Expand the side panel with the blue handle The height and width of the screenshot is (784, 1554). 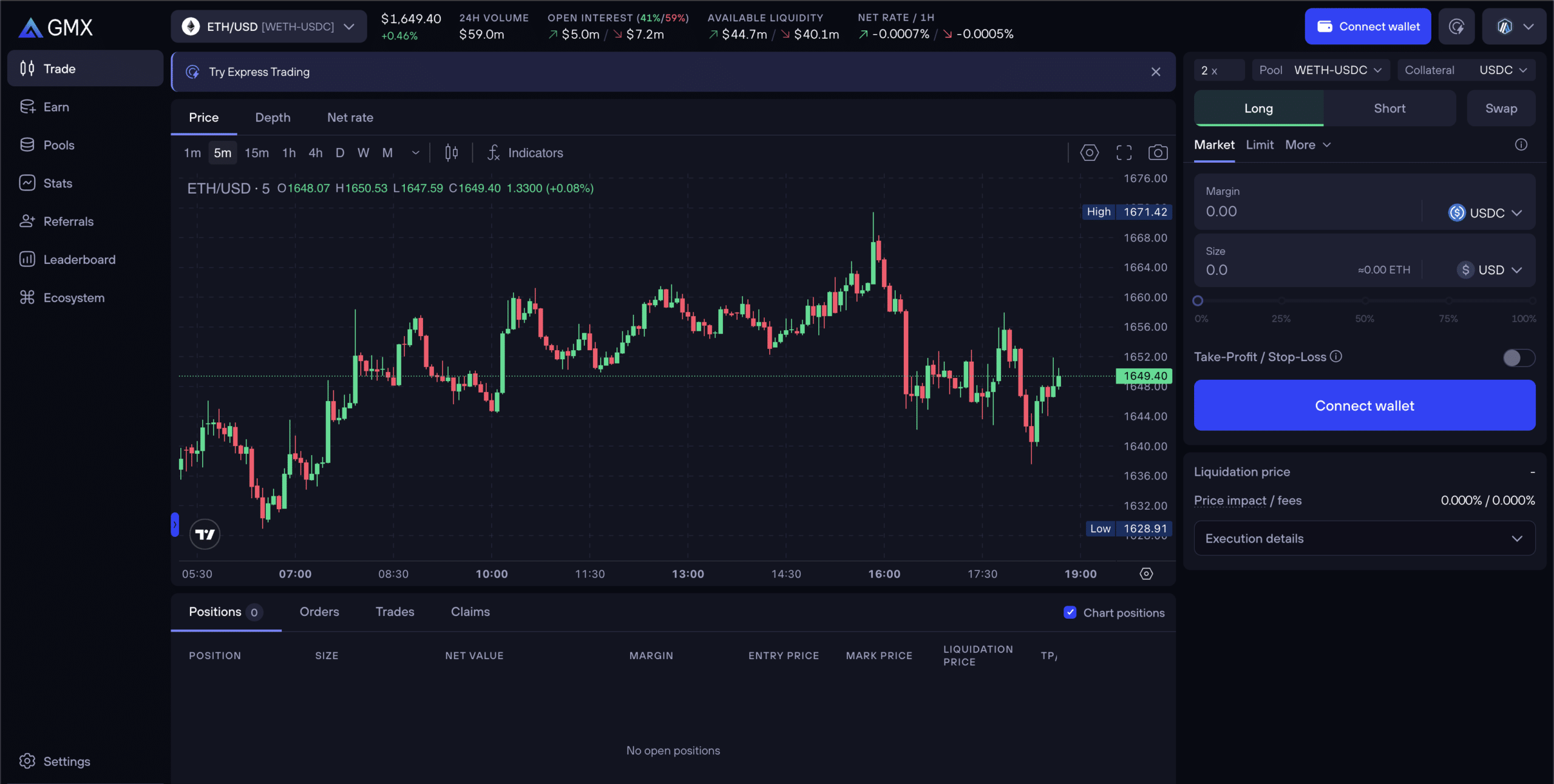175,524
